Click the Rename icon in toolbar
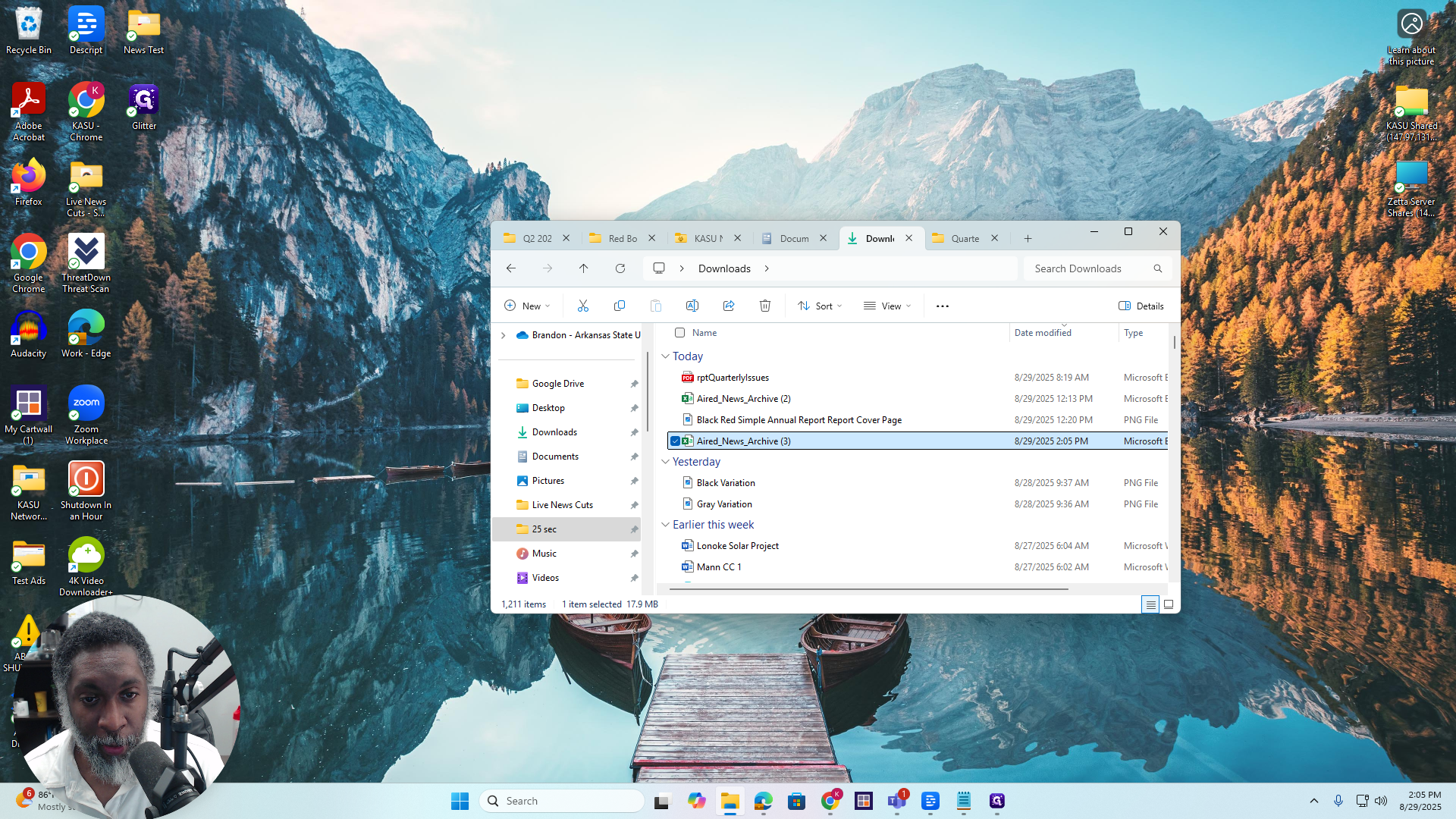Screen dimensions: 1456x819 pos(692,306)
